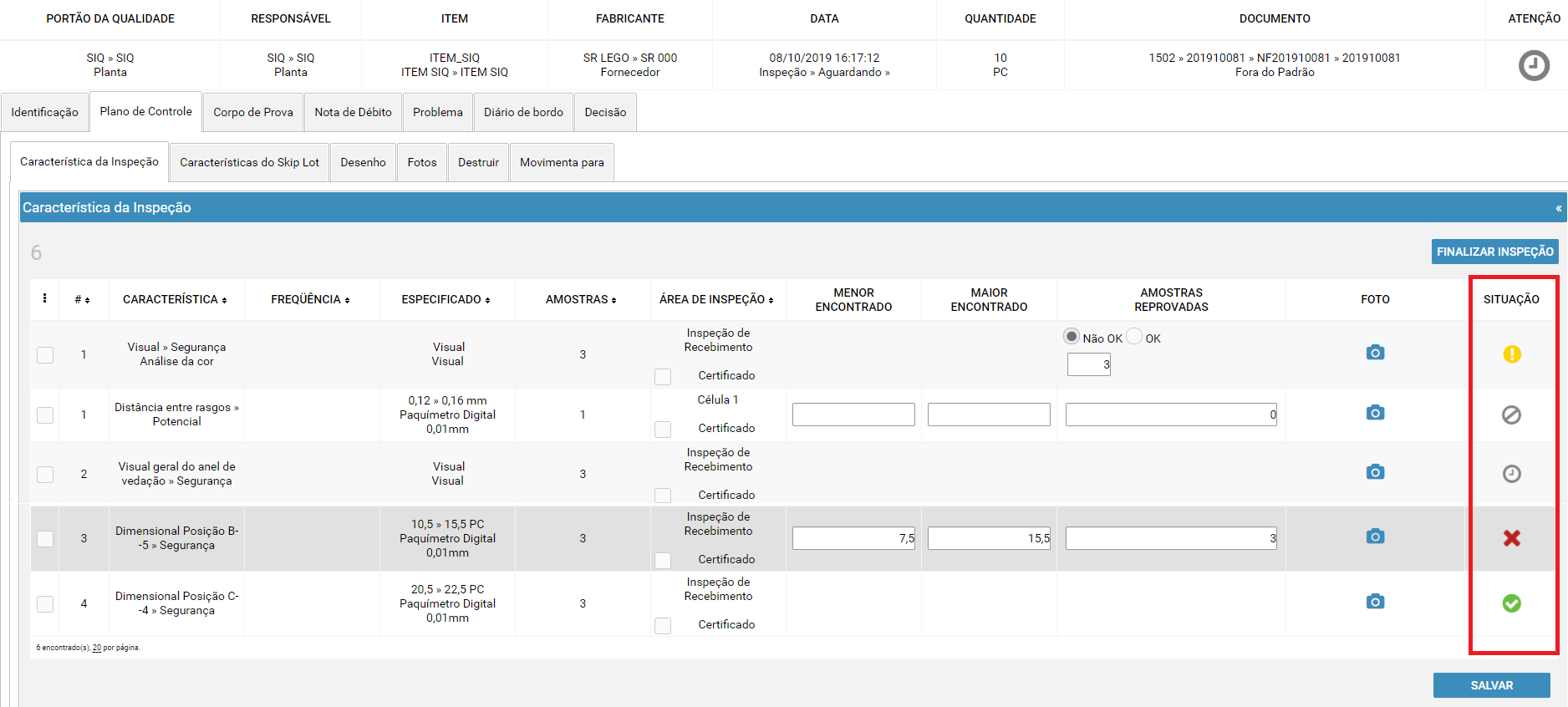The image size is (1568, 707).
Task: Sort table by Amostras column
Action: pyautogui.click(x=581, y=299)
